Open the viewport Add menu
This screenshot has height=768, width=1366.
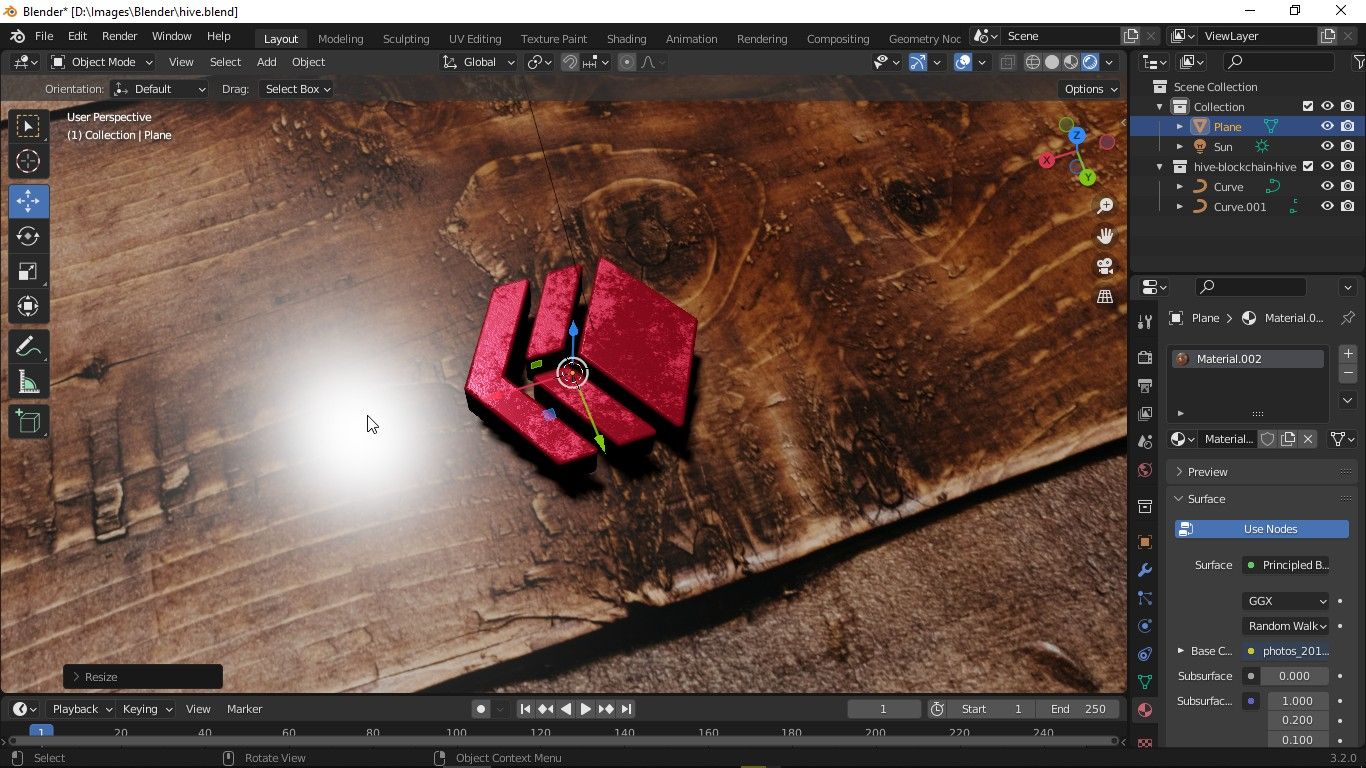click(266, 62)
